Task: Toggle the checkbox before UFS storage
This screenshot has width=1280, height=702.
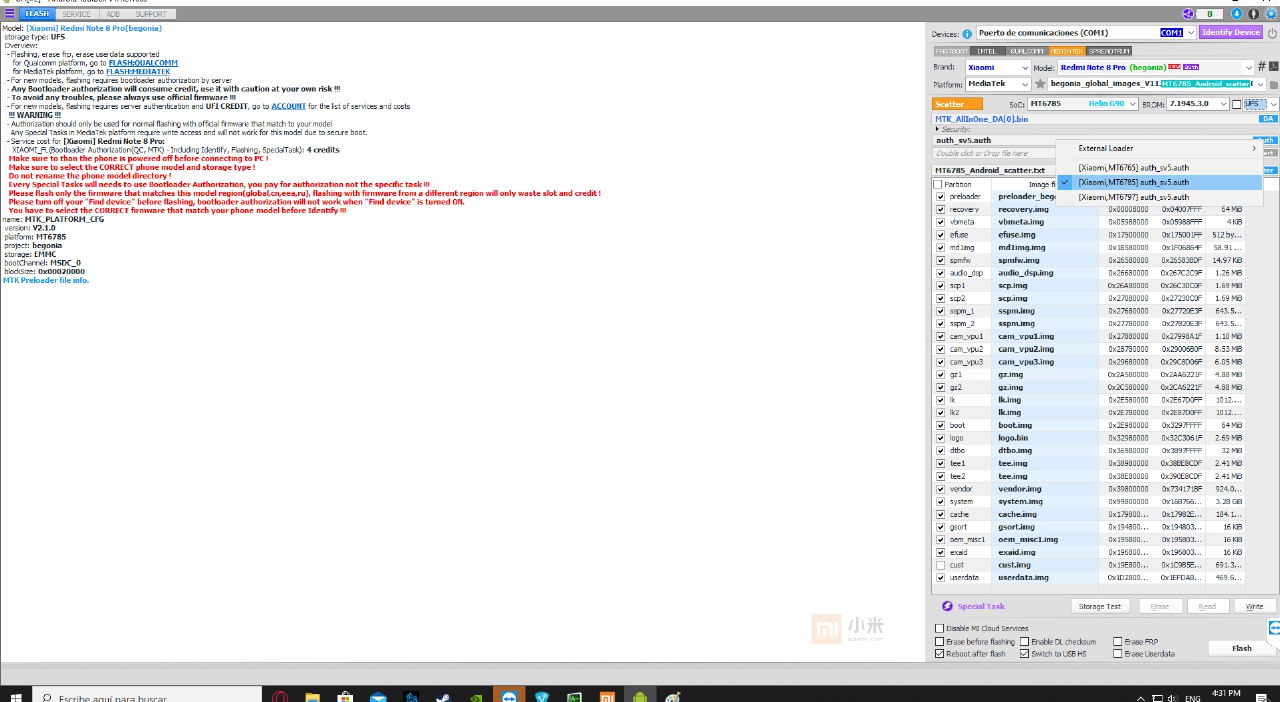Action: click(x=1237, y=104)
